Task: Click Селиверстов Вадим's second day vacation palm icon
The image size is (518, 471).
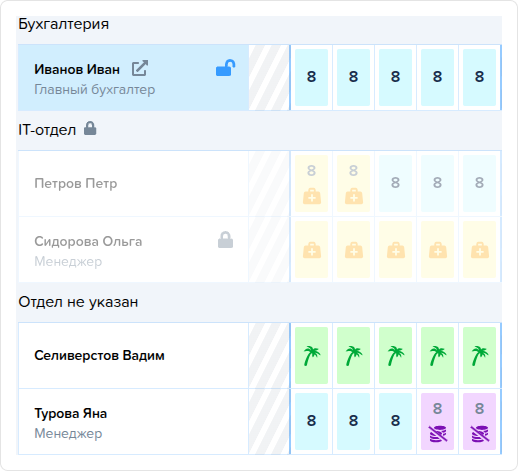Action: [354, 356]
